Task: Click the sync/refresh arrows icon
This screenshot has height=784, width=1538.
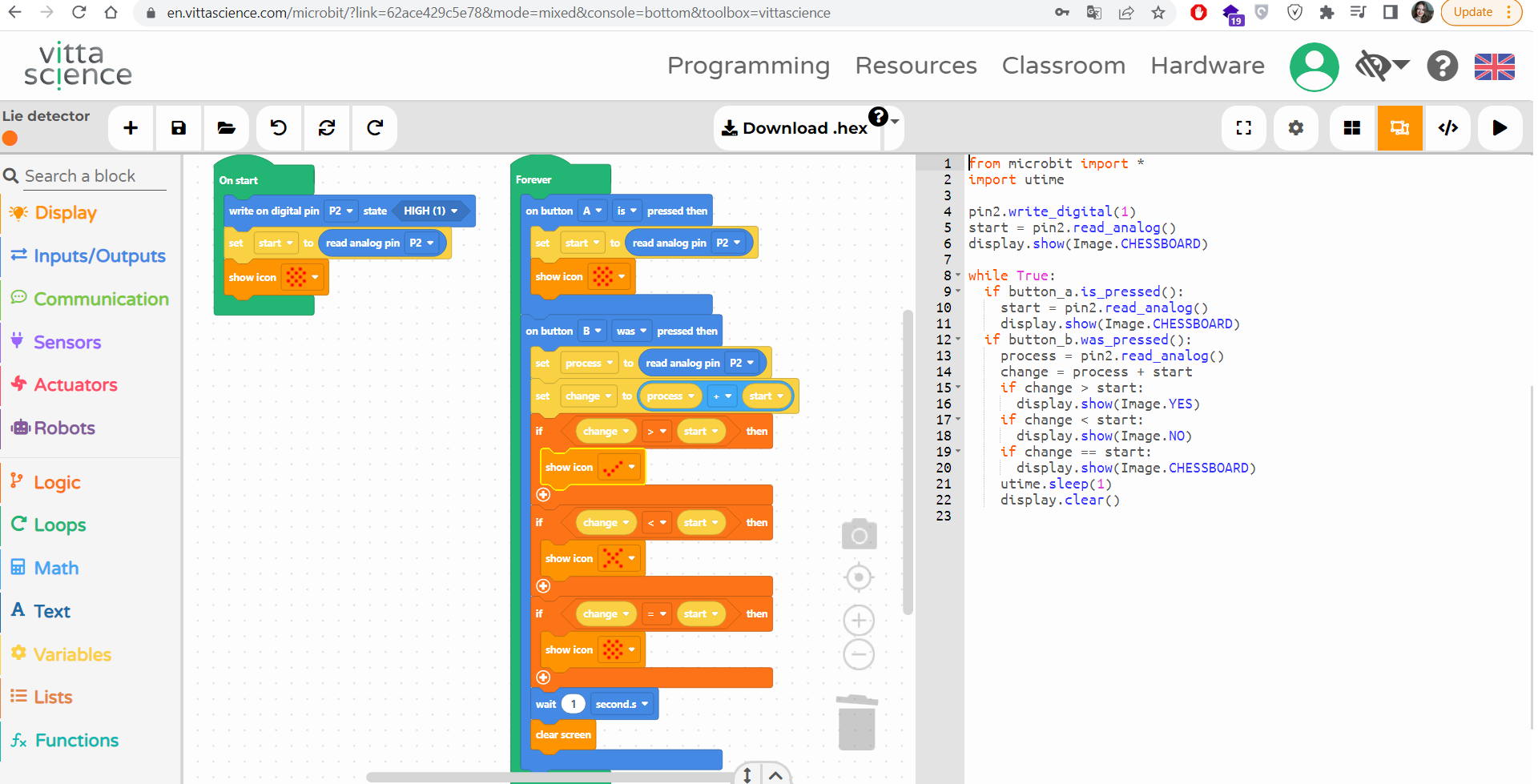Action: click(x=327, y=128)
